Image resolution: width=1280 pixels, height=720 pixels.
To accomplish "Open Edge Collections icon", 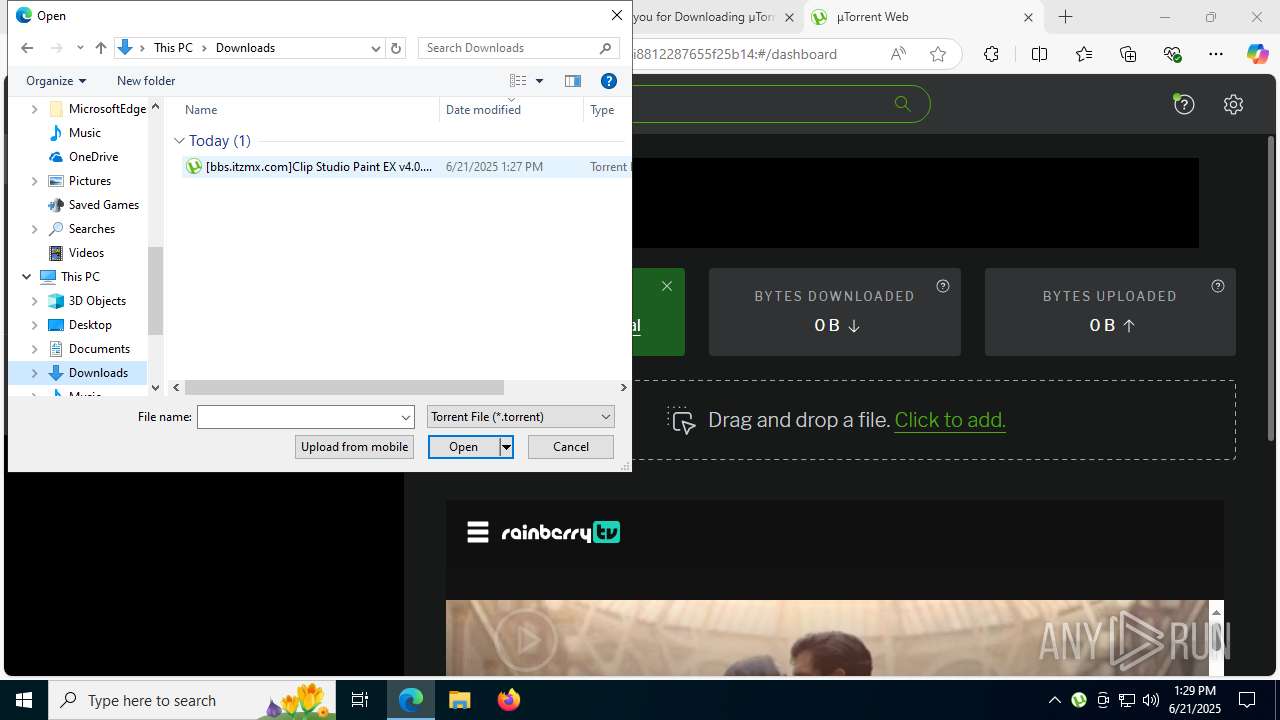I will point(1128,54).
